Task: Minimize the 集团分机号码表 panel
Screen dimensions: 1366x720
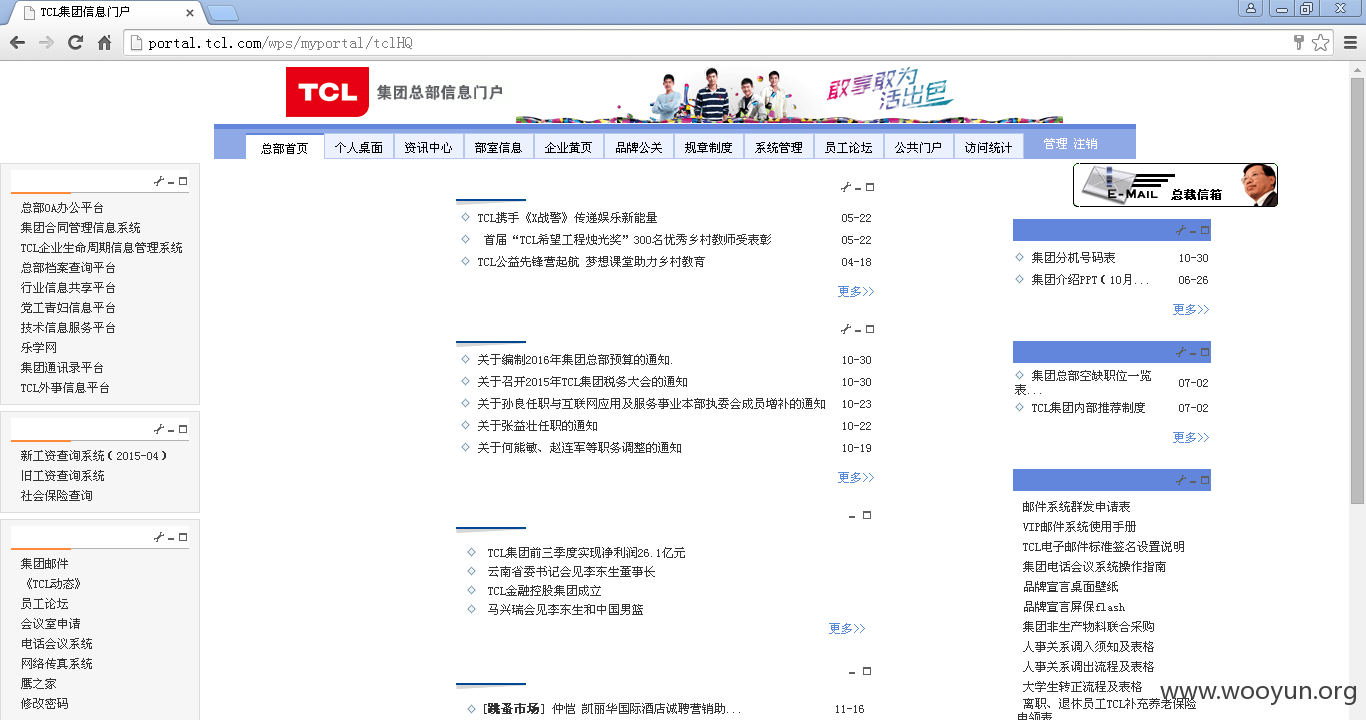Action: [1193, 231]
